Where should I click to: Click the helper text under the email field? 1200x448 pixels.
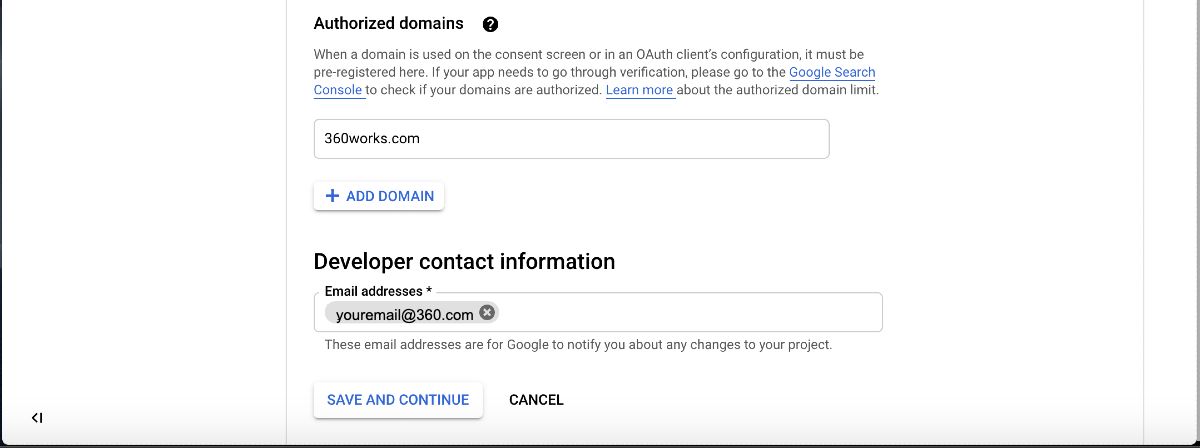578,345
